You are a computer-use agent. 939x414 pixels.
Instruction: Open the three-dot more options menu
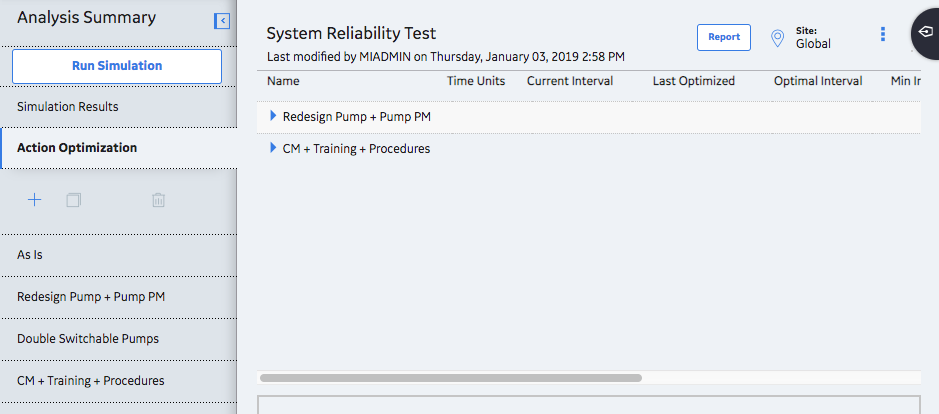[x=883, y=34]
